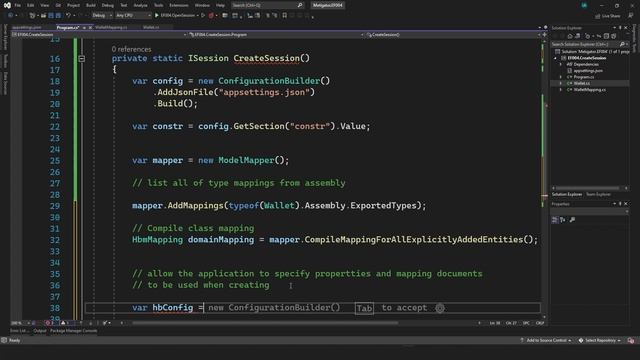The image size is (640, 360).
Task: Open the Help menu
Action: (220, 5)
